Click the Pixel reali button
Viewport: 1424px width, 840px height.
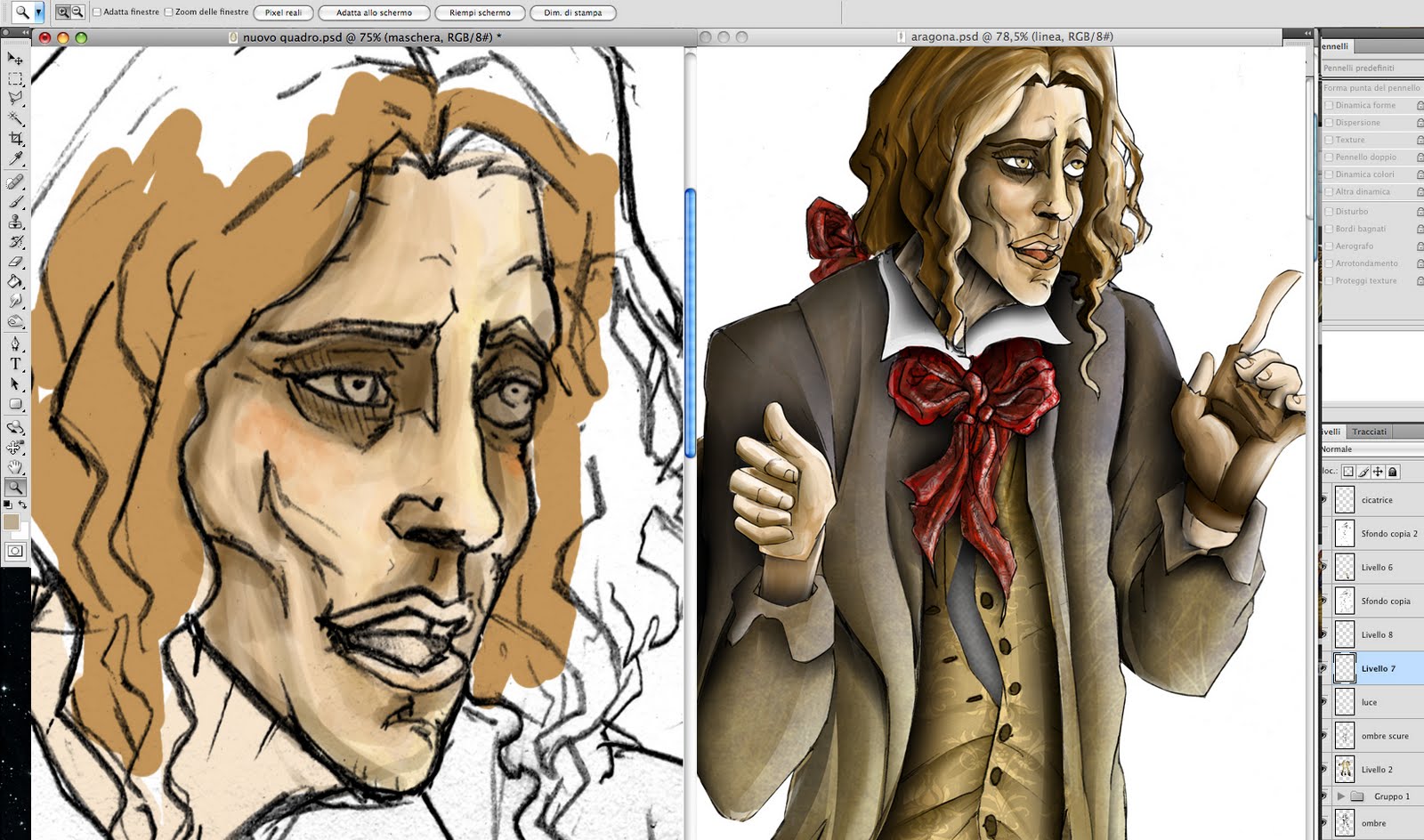283,12
